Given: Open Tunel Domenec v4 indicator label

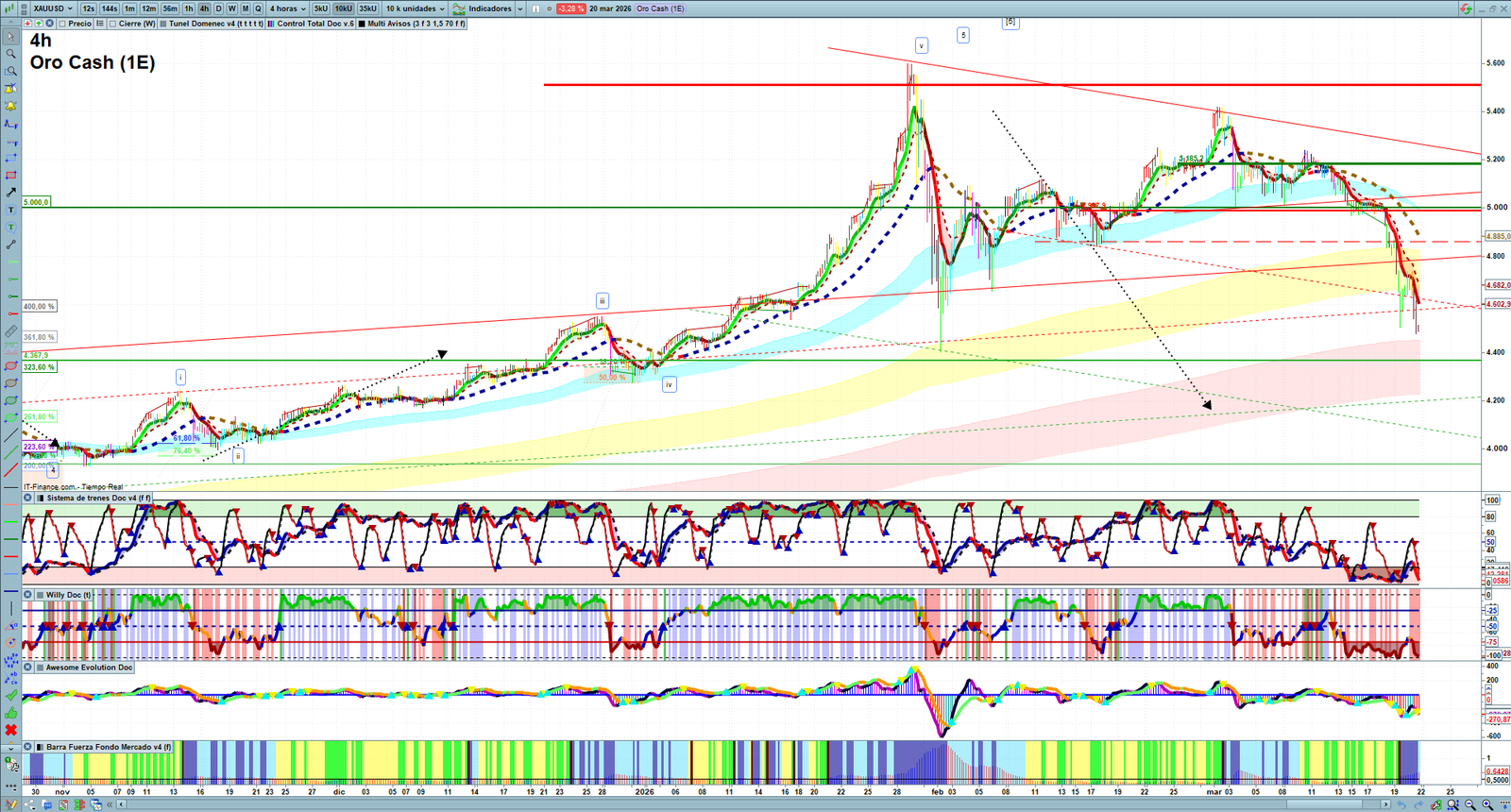Looking at the screenshot, I should pyautogui.click(x=214, y=24).
